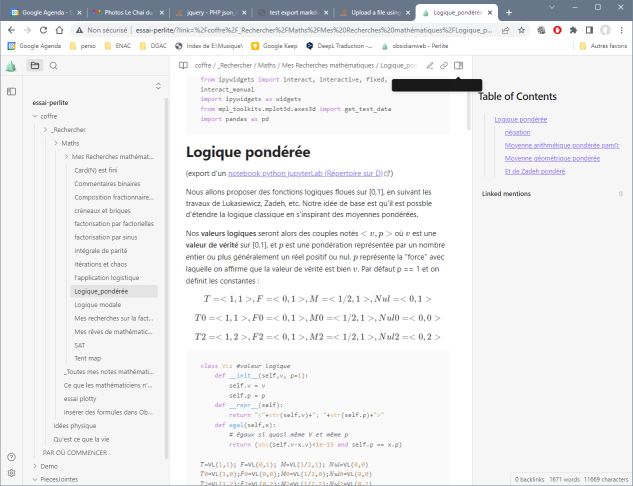Select the Logique_pondérée note
This screenshot has width=633, height=486.
click(114, 291)
